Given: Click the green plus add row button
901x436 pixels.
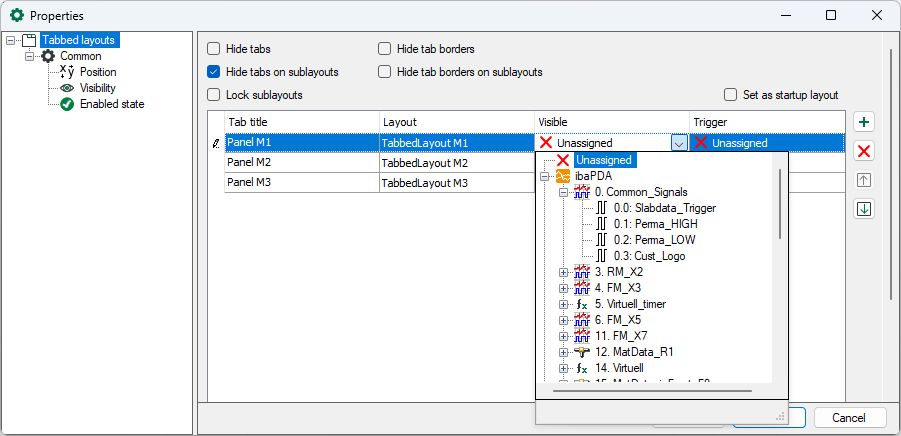Looking at the screenshot, I should coord(865,122).
